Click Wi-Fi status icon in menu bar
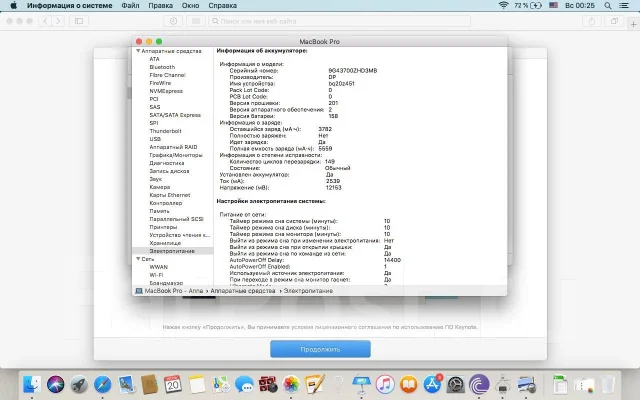This screenshot has height=400, width=640. tap(503, 5)
